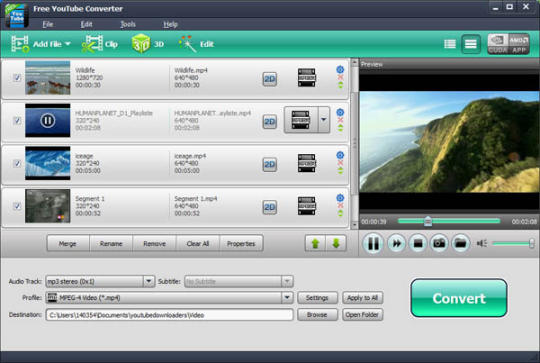
Task: Open the Help menu
Action: (x=170, y=24)
